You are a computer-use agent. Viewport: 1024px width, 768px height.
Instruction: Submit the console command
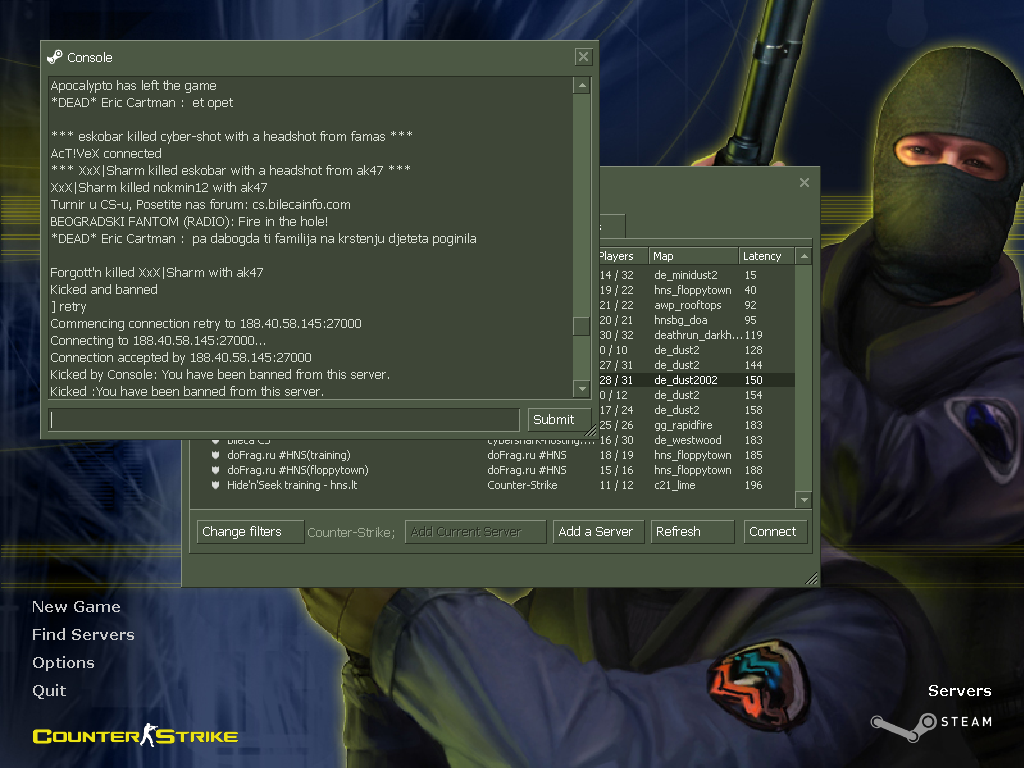click(558, 420)
